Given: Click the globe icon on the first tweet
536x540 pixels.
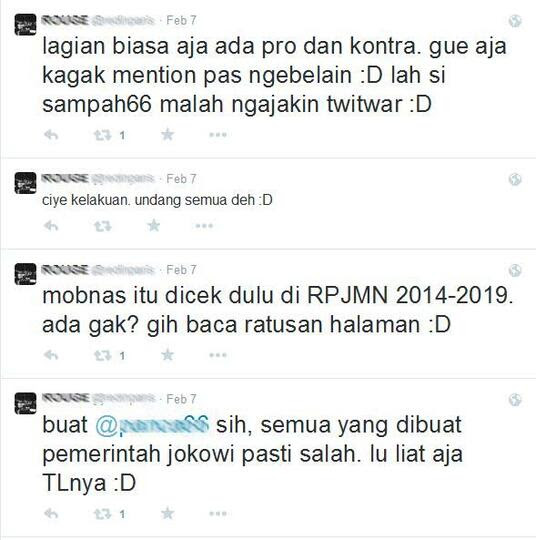Looking at the screenshot, I should [x=515, y=21].
